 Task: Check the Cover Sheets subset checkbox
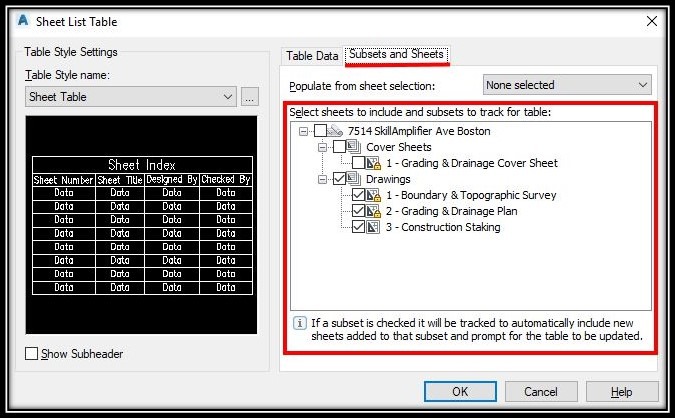pos(339,147)
